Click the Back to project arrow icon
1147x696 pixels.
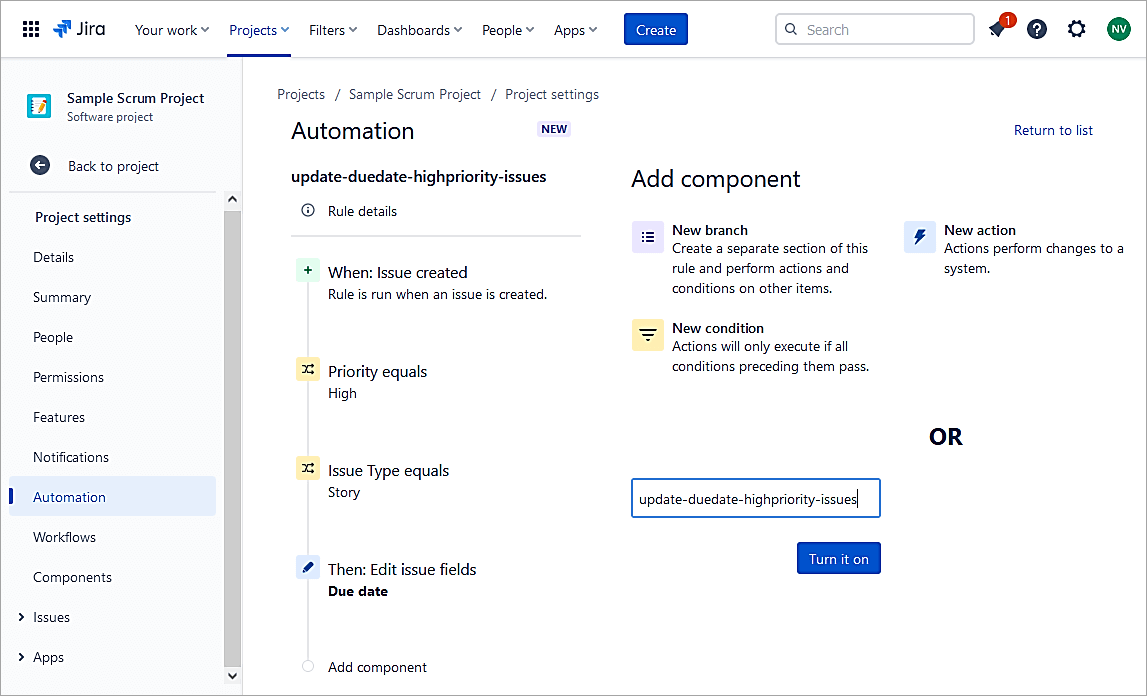pos(40,166)
